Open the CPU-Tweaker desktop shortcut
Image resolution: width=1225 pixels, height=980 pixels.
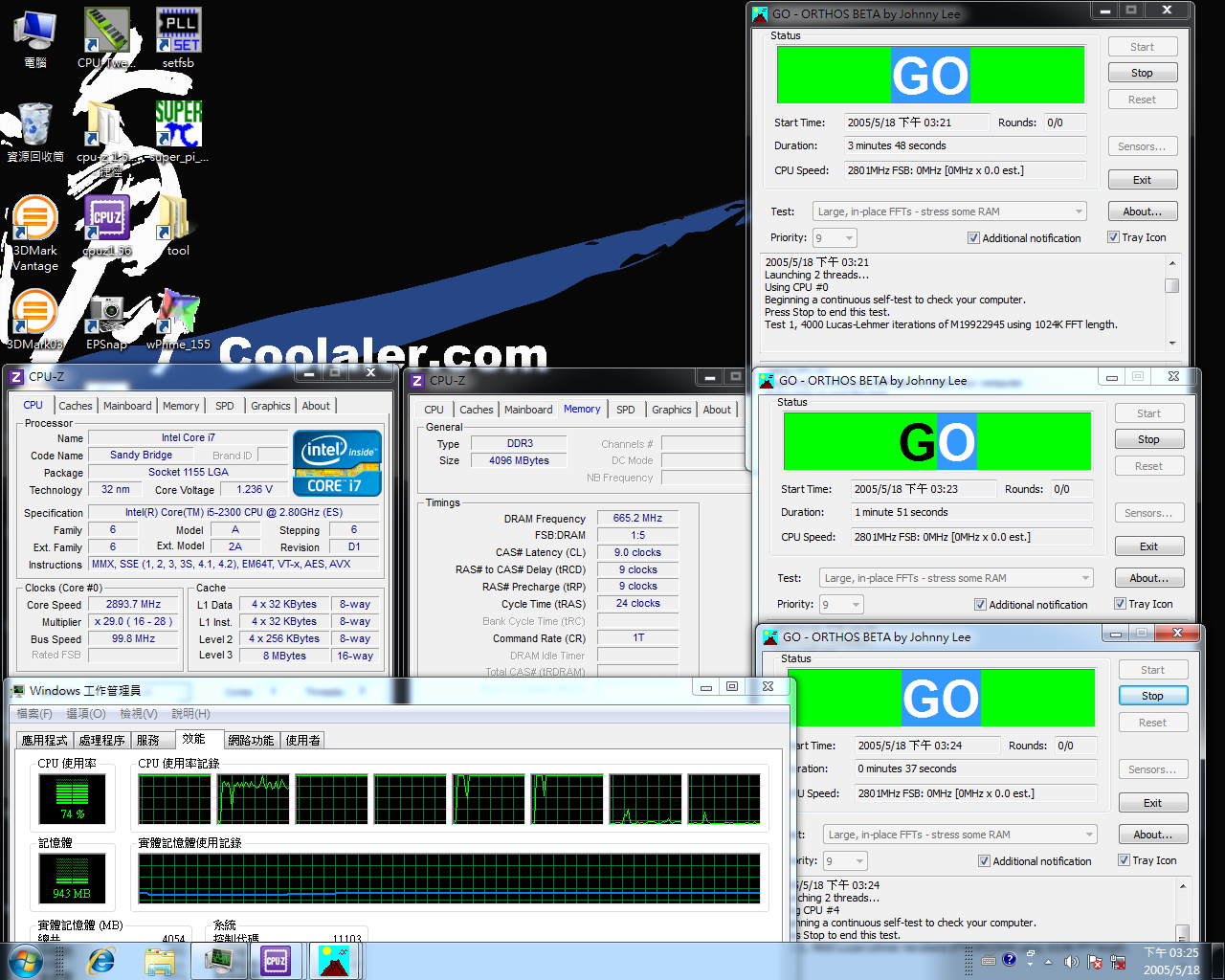(105, 38)
